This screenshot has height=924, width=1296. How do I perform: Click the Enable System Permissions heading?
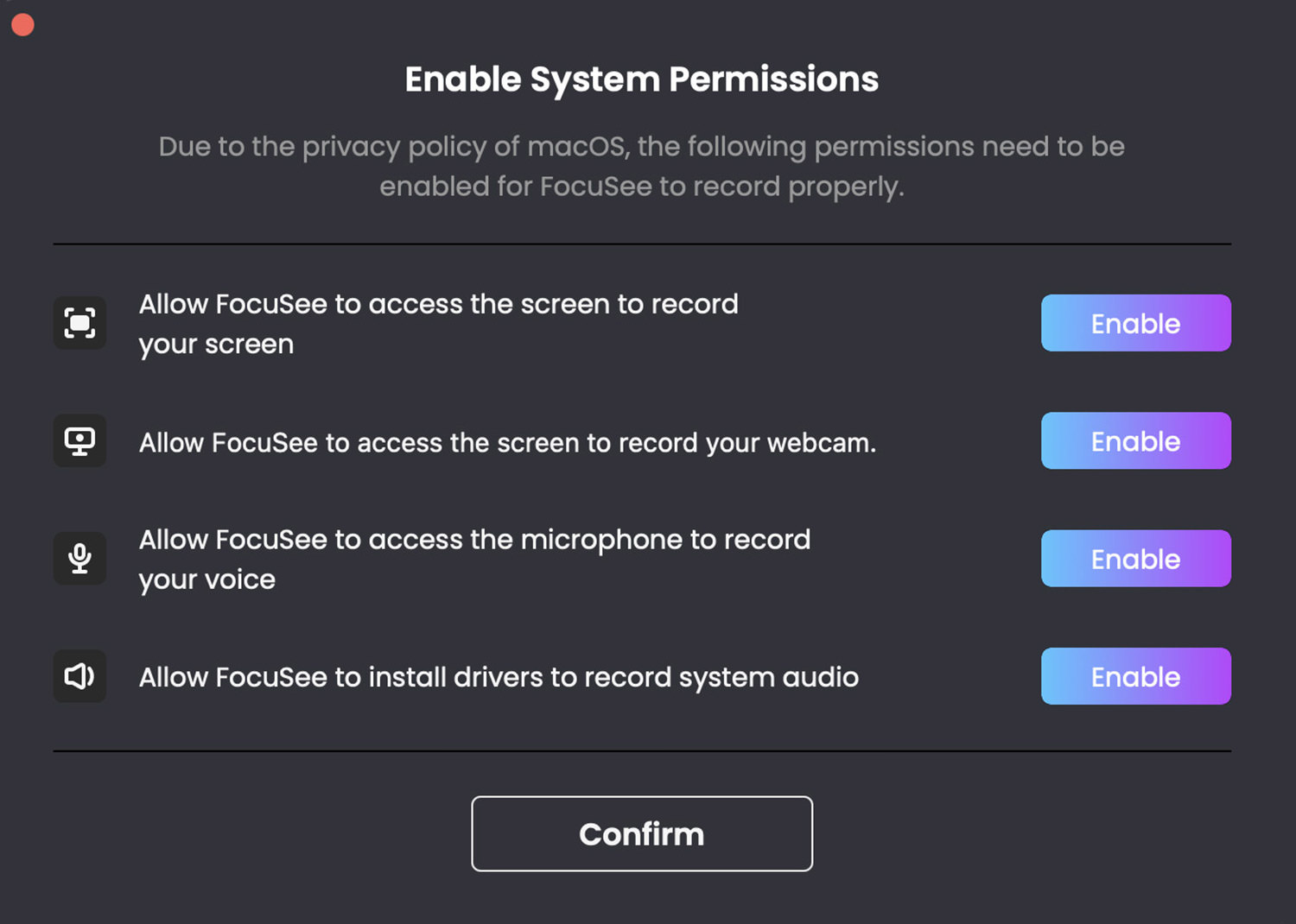coord(642,79)
